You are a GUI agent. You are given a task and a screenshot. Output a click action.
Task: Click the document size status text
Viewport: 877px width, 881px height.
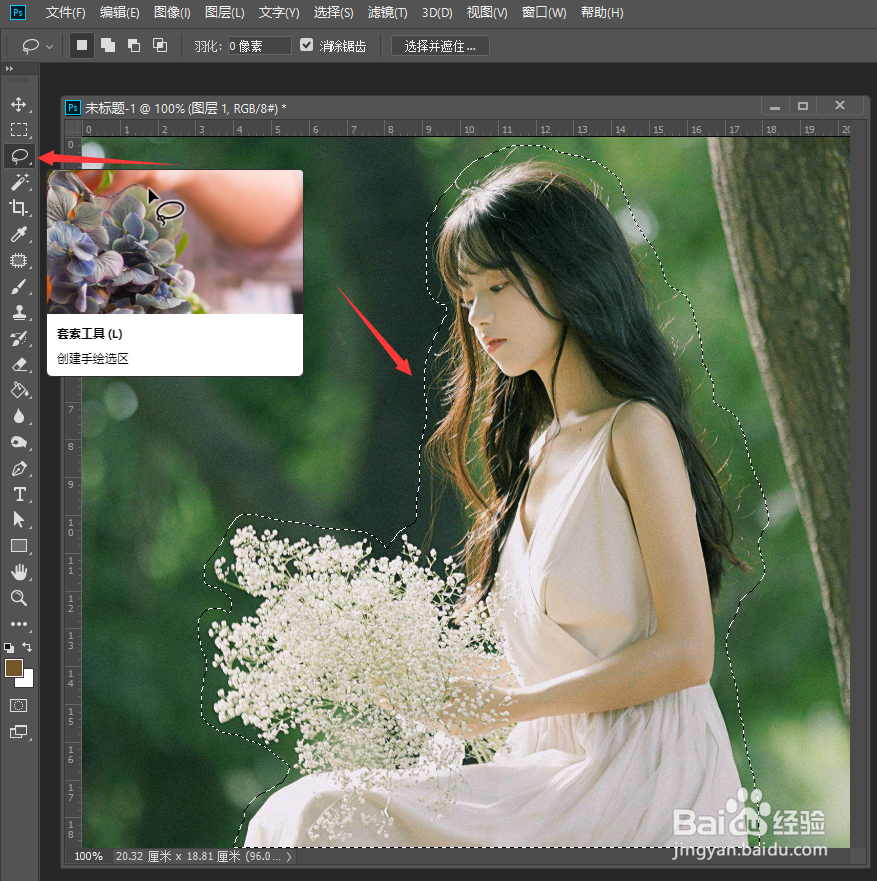[x=198, y=856]
